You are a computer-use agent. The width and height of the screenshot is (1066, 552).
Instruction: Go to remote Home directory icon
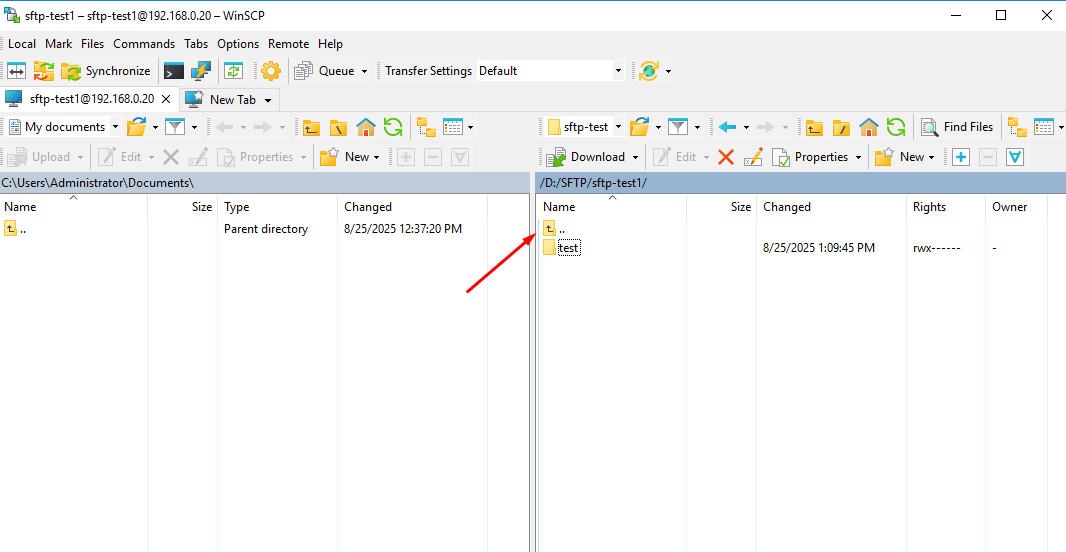[869, 126]
